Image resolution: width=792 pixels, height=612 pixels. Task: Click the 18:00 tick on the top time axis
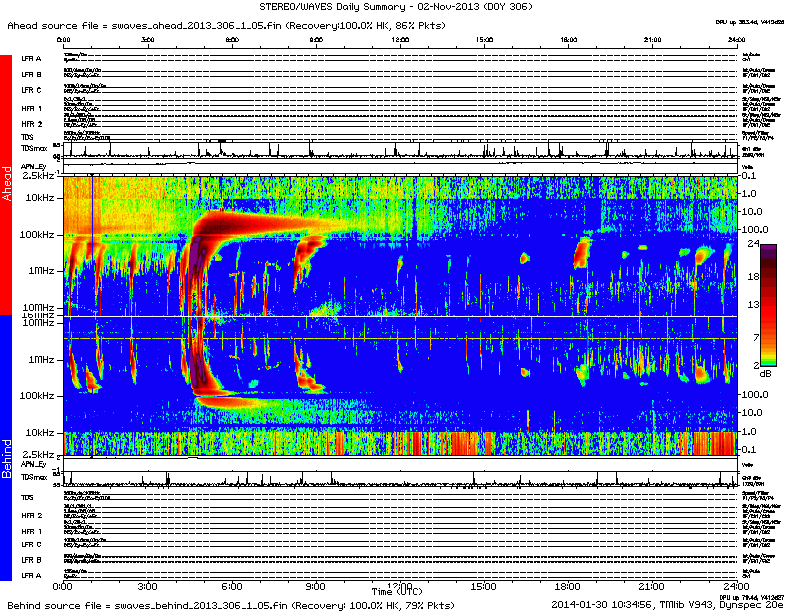point(568,38)
